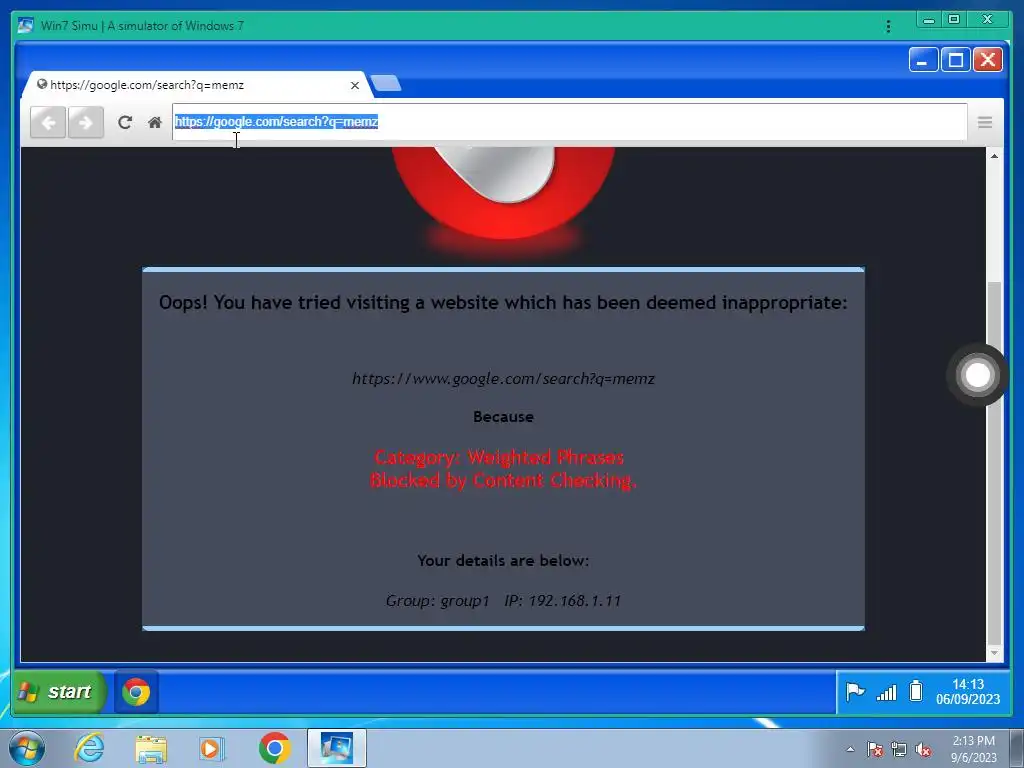Click the Chrome icon in simulated taskbar

point(136,692)
